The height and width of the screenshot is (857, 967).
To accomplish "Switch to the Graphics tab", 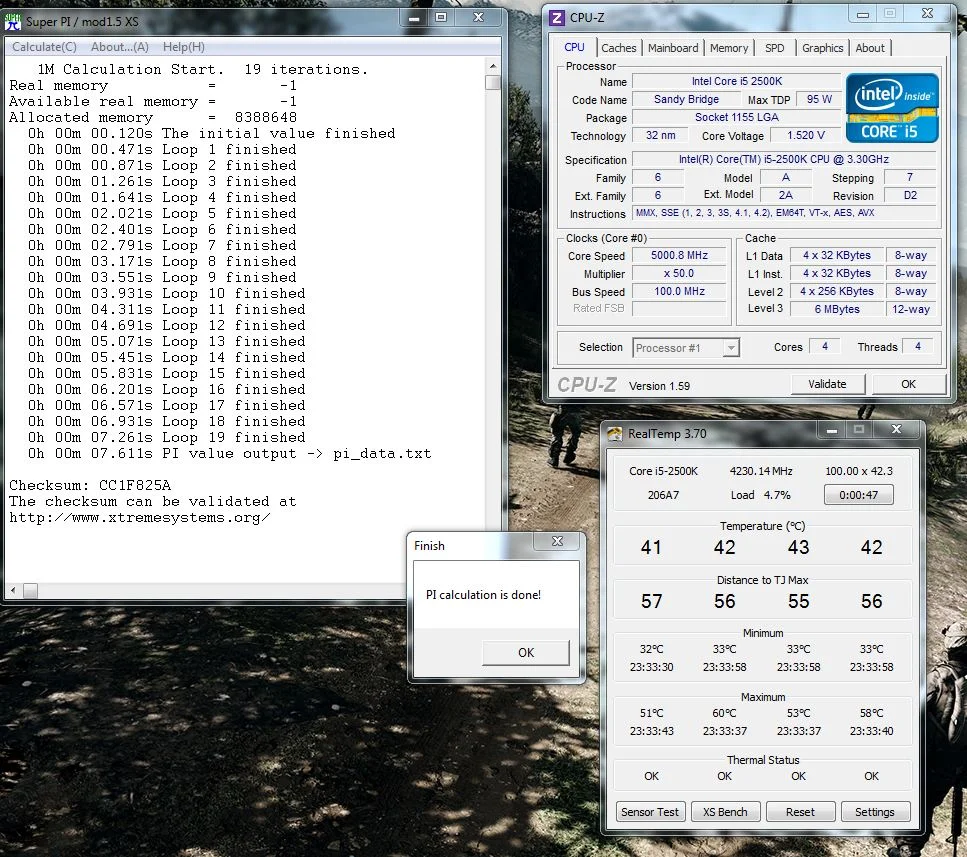I will click(x=822, y=48).
